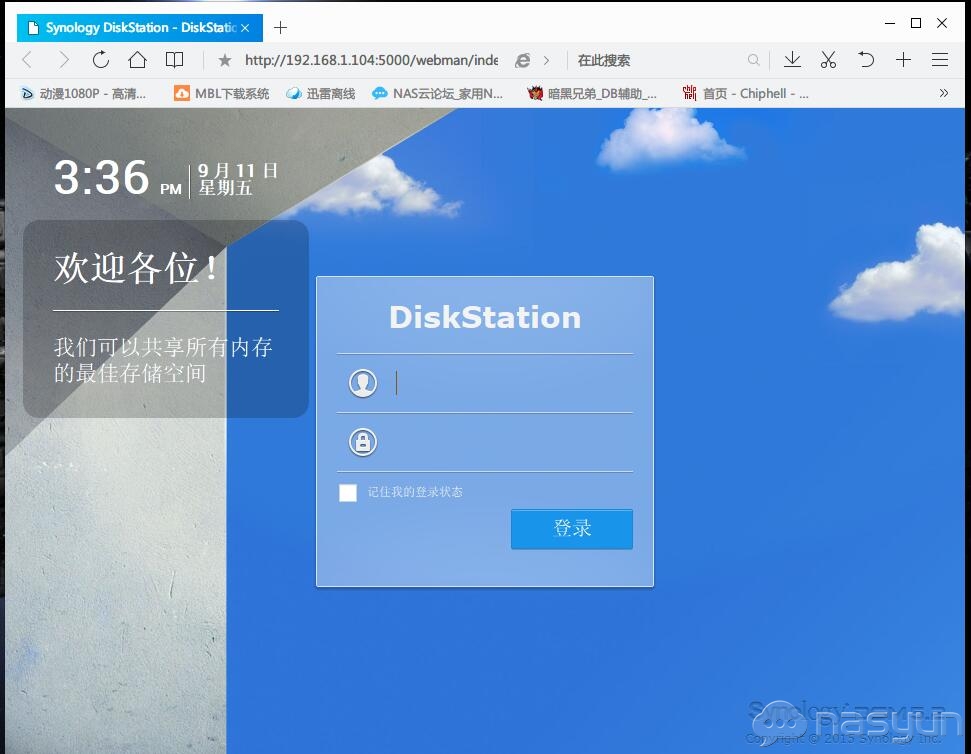
Task: Select the Synology DiskStation tab
Action: pyautogui.click(x=130, y=27)
